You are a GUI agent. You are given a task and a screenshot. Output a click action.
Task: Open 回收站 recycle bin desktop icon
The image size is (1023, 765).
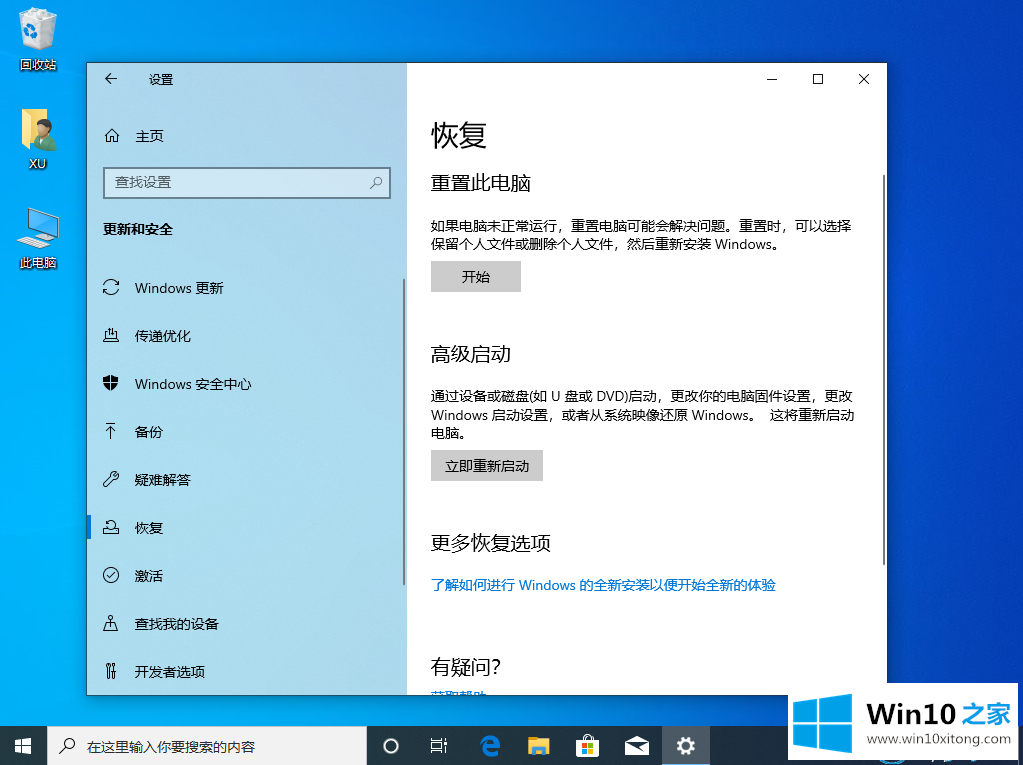(x=38, y=38)
